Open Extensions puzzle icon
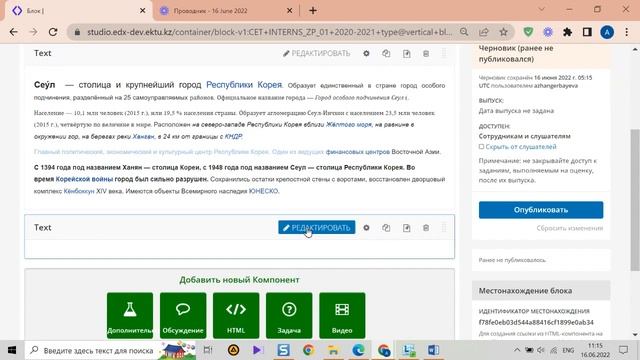 tap(567, 32)
